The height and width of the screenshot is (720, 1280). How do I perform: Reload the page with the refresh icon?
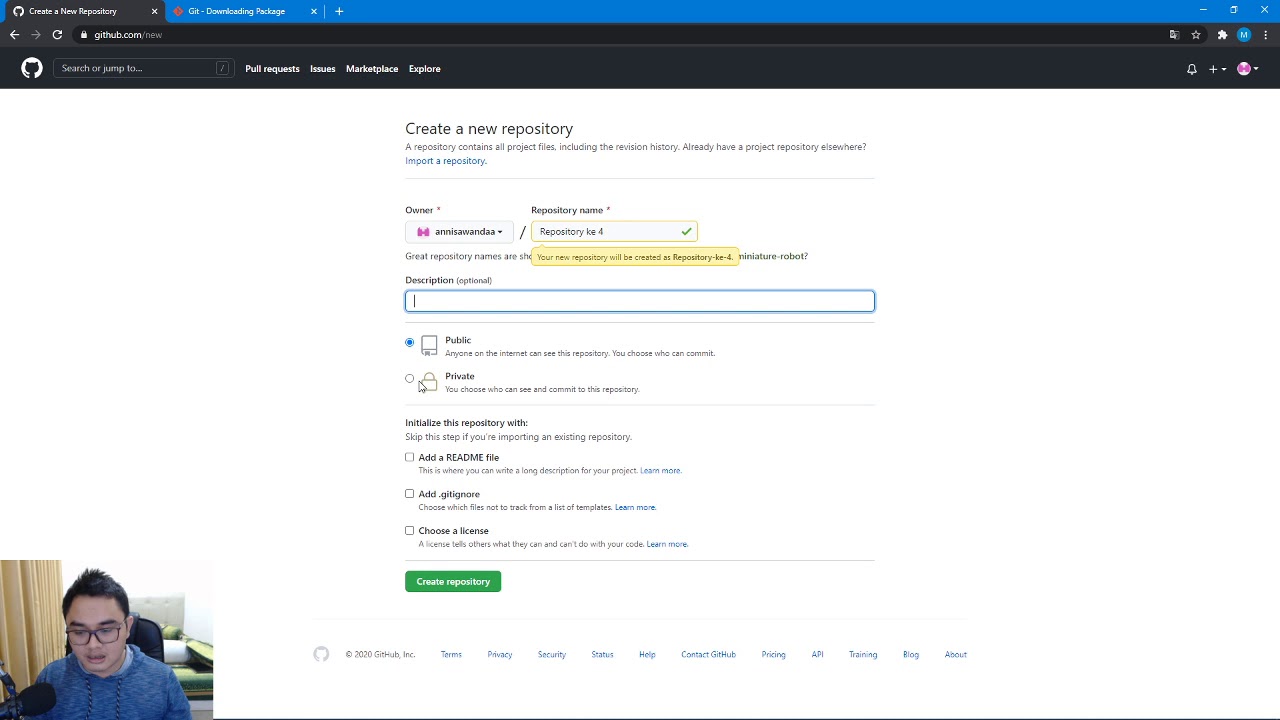coord(57,35)
